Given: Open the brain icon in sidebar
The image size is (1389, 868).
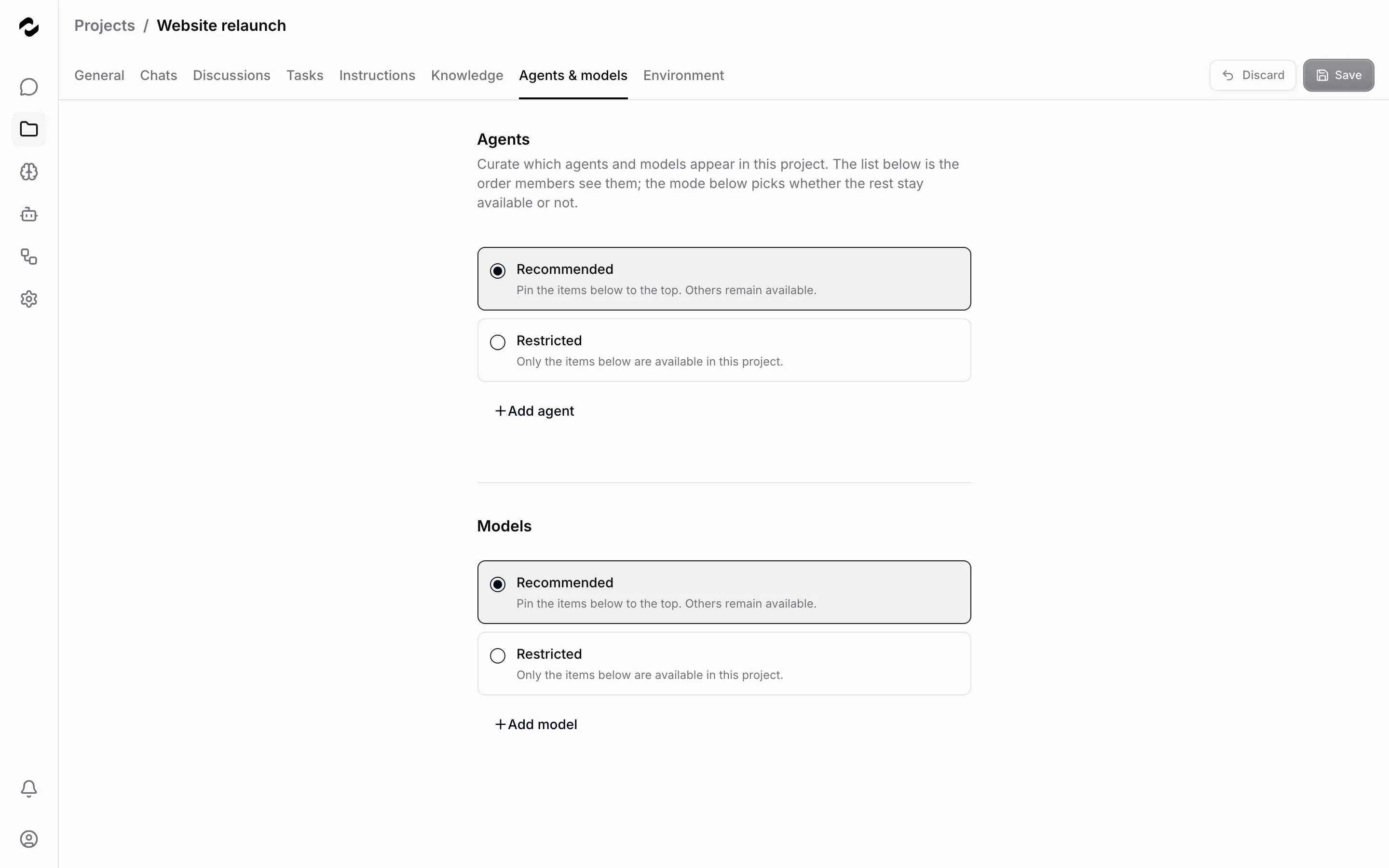Looking at the screenshot, I should (x=29, y=172).
